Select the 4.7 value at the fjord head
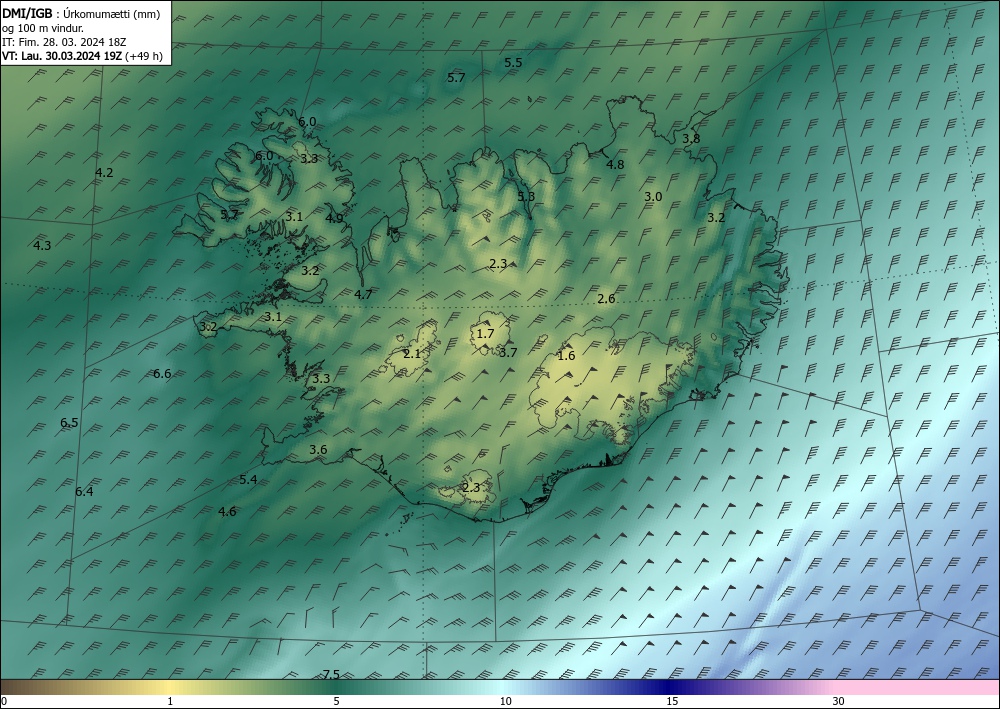Screen dimensions: 1000x709 coord(363,294)
